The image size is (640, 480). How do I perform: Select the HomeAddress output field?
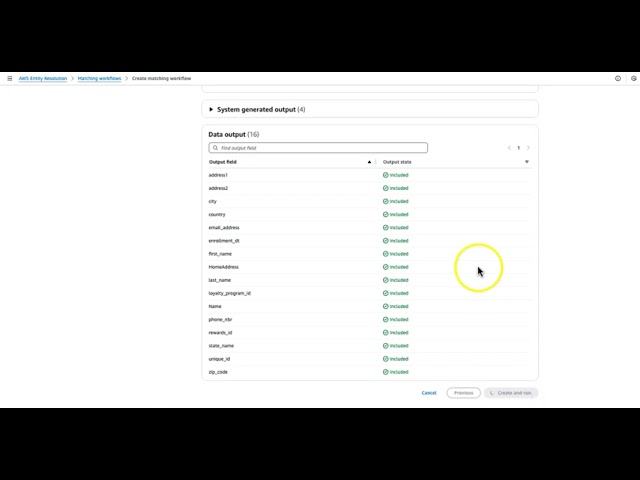tap(223, 267)
